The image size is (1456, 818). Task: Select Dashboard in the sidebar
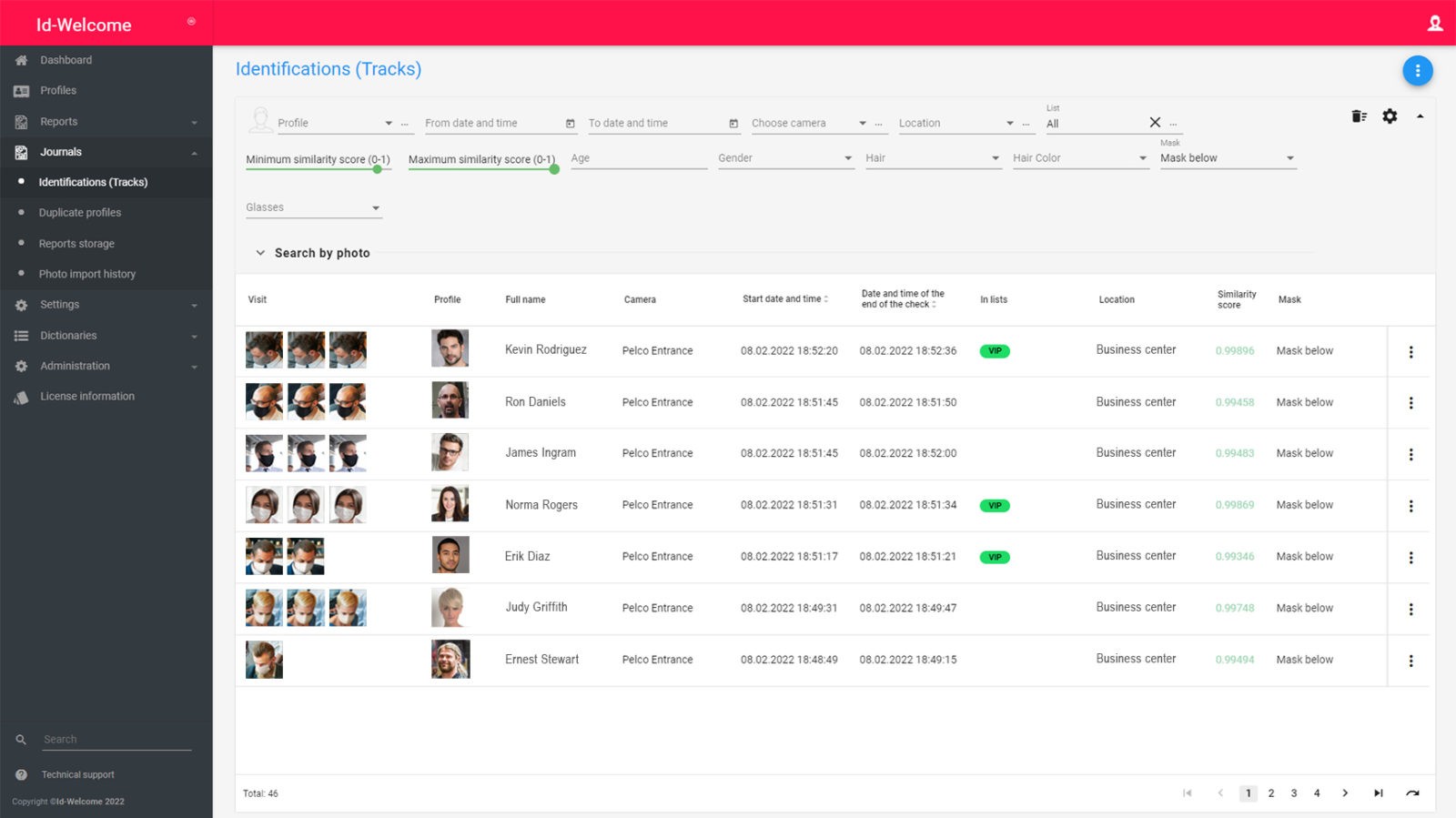(66, 60)
